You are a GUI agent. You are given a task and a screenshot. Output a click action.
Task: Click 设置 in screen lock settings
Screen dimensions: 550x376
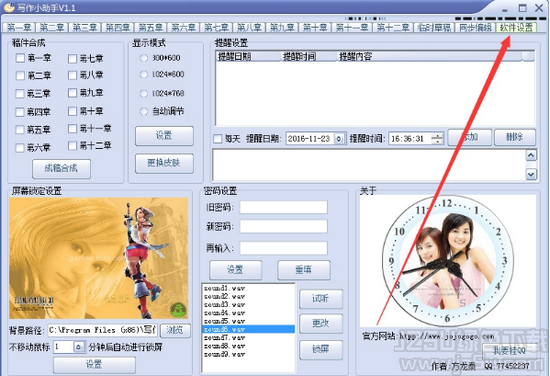(x=94, y=365)
